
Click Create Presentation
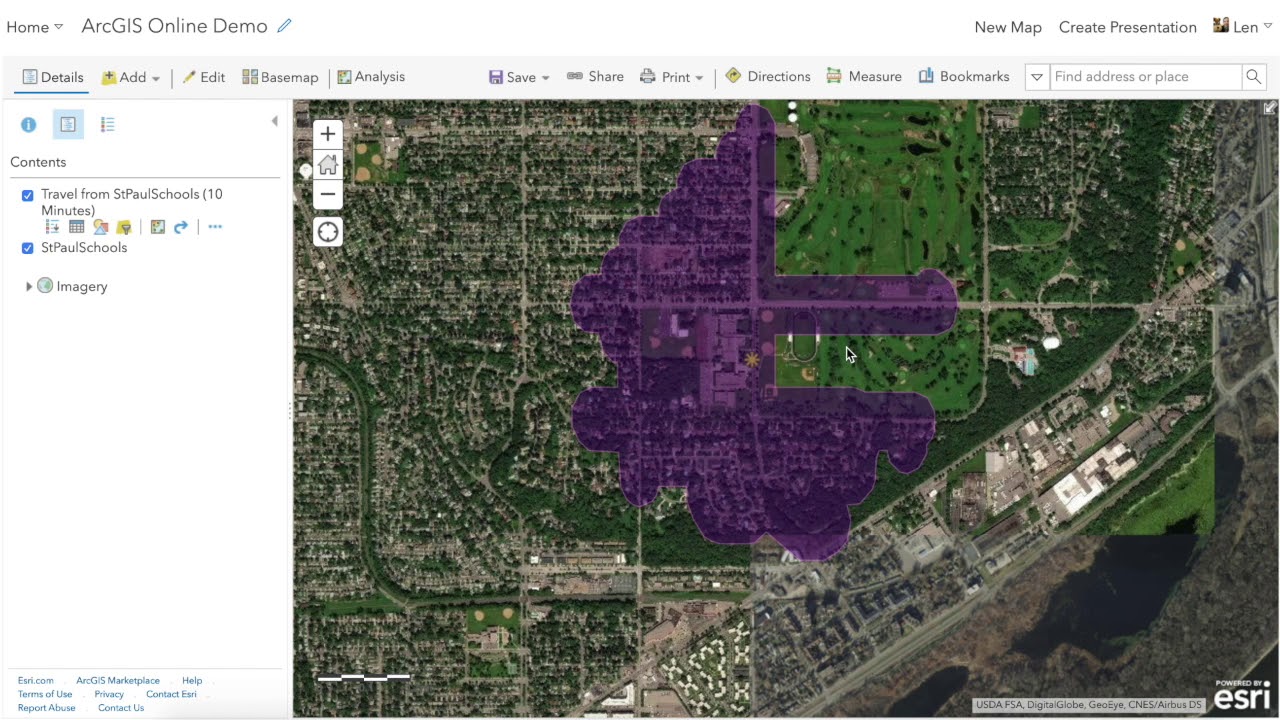coord(1128,27)
